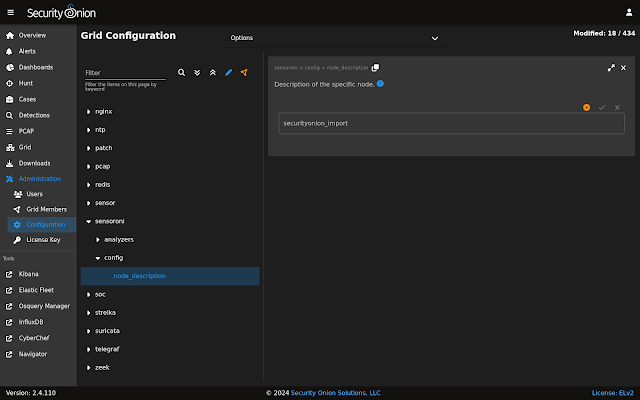Select Configuration in the sidebar
The width and height of the screenshot is (640, 400).
coord(42,224)
